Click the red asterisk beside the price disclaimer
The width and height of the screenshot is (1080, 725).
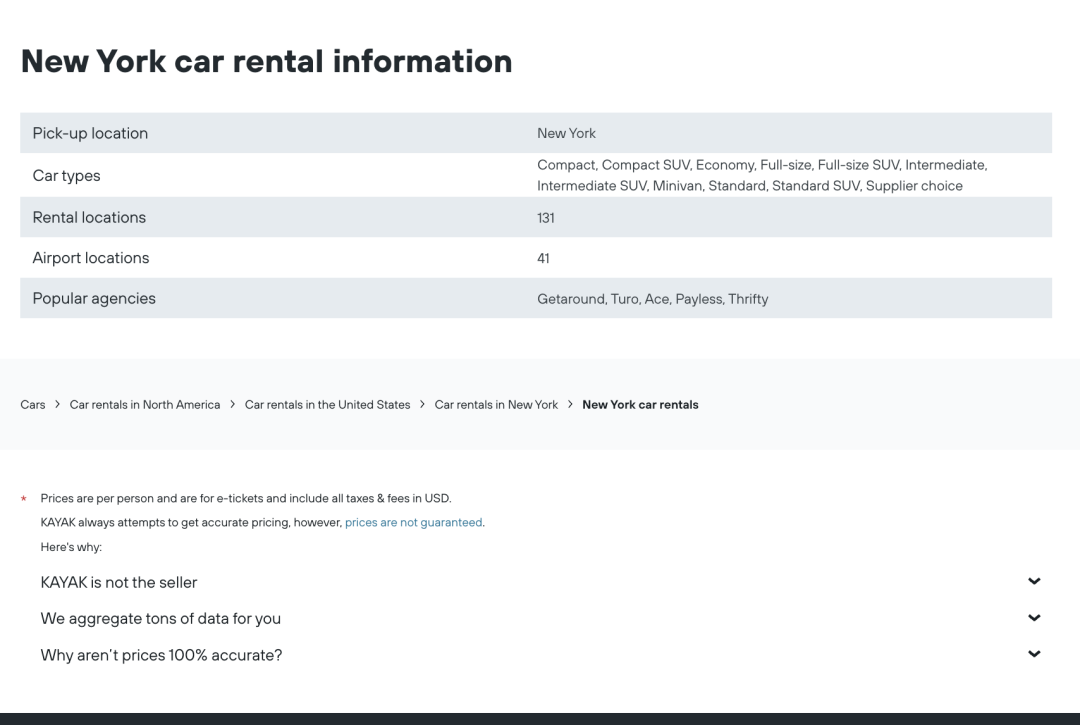click(x=23, y=499)
